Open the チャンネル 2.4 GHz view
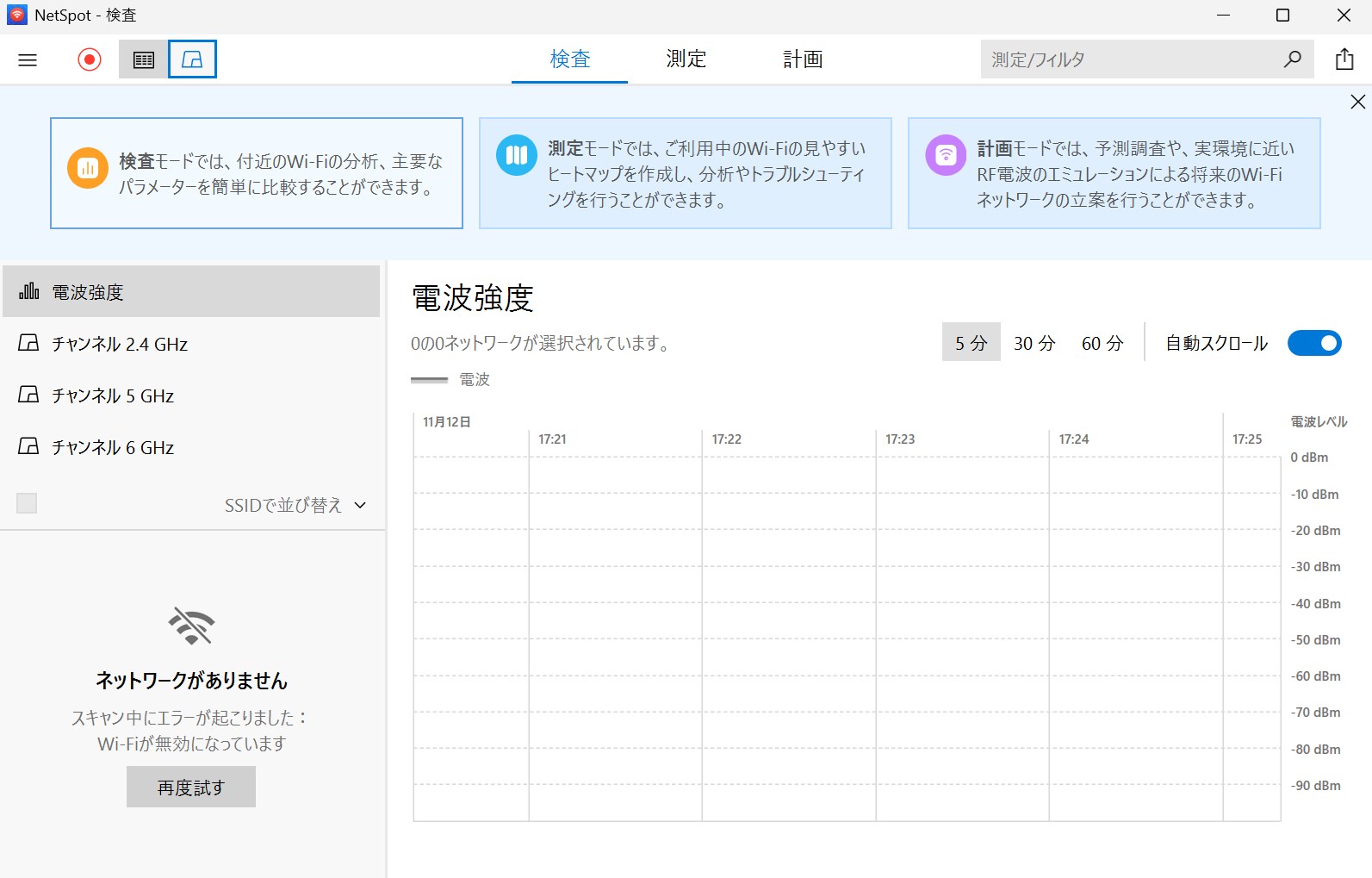Image resolution: width=1372 pixels, height=878 pixels. [119, 344]
